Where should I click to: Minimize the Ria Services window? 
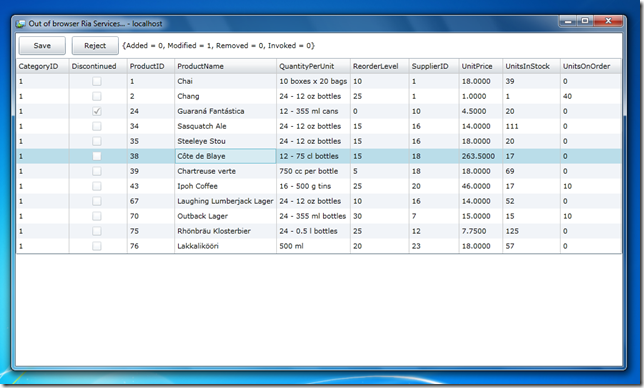point(568,21)
